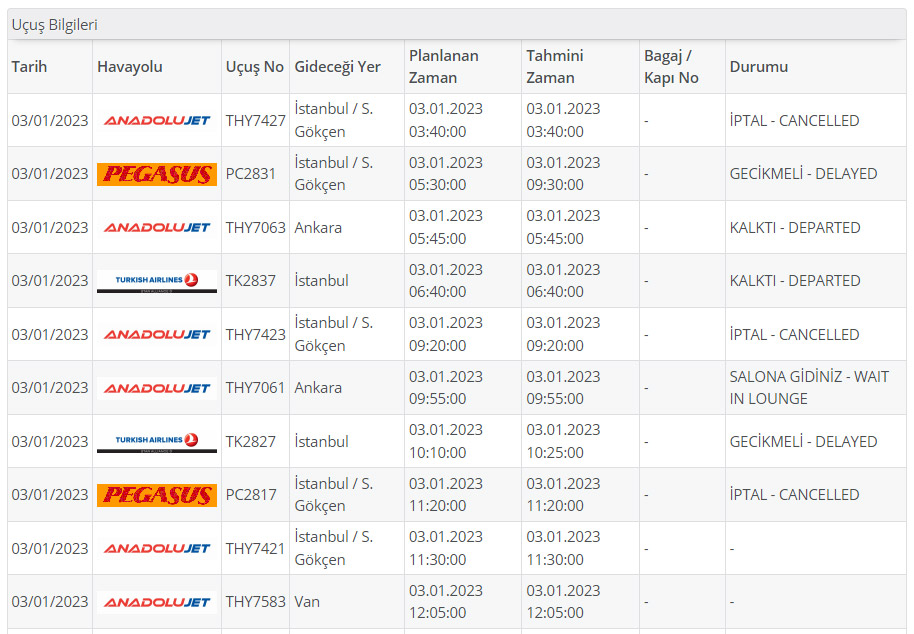Click the AnadoluJet logo for flight THY7061
The image size is (914, 634).
coord(157,388)
